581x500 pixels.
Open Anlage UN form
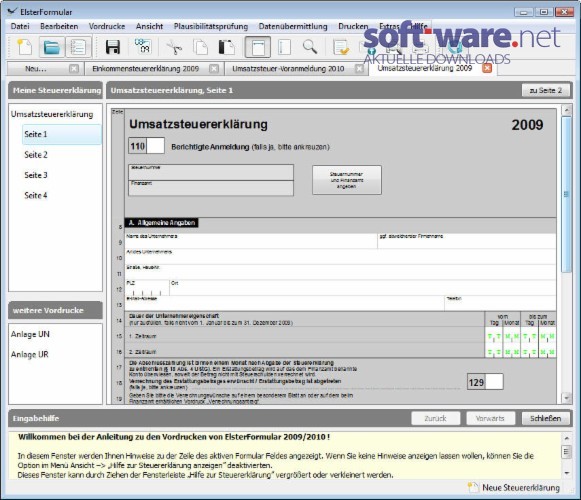(x=30, y=334)
